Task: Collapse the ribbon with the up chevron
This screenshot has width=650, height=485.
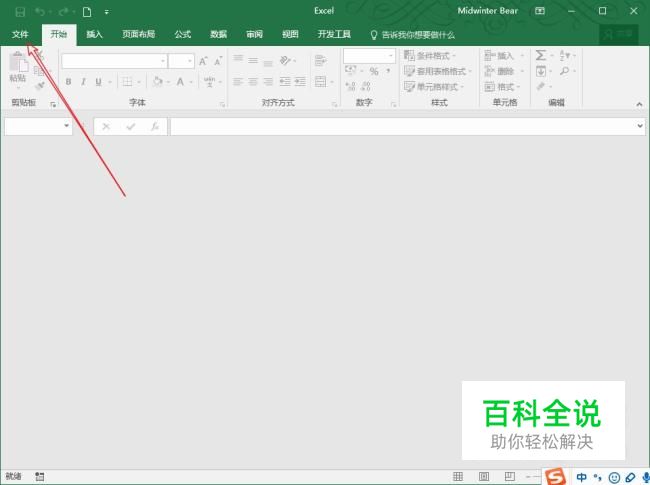Action: [x=639, y=104]
